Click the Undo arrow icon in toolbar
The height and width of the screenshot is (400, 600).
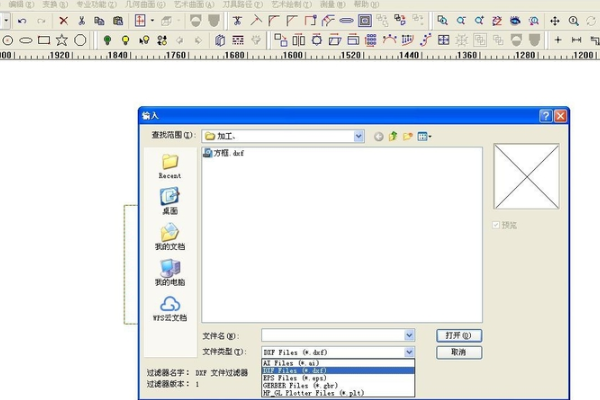(22, 21)
